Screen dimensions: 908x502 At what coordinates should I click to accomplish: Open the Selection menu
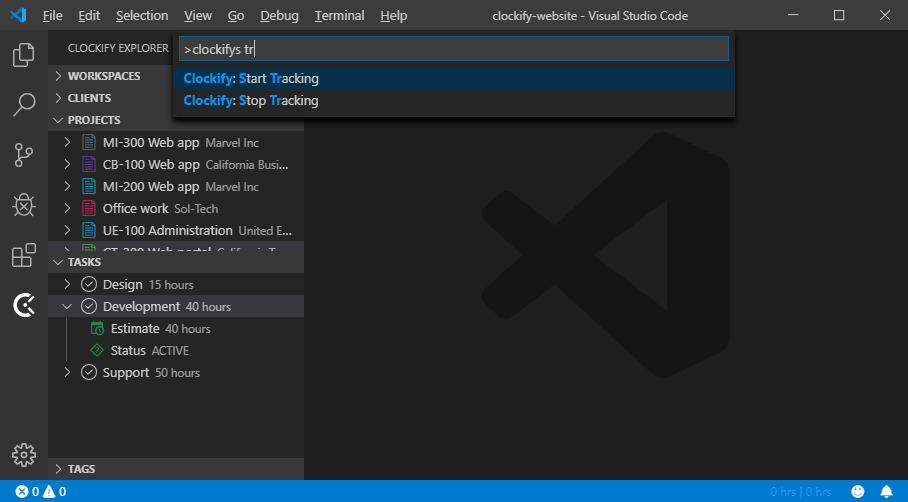(x=142, y=16)
